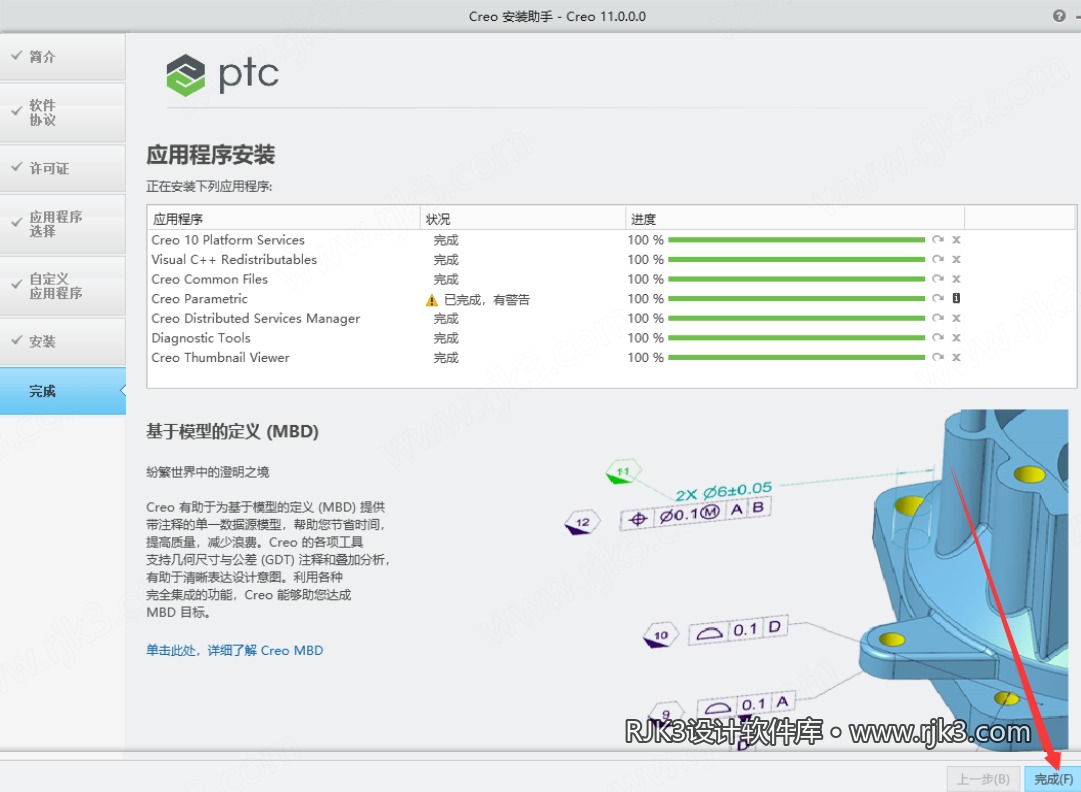Click the retry icon for Creo 10 Platform Services
Viewport: 1081px width, 792px height.
[x=938, y=240]
